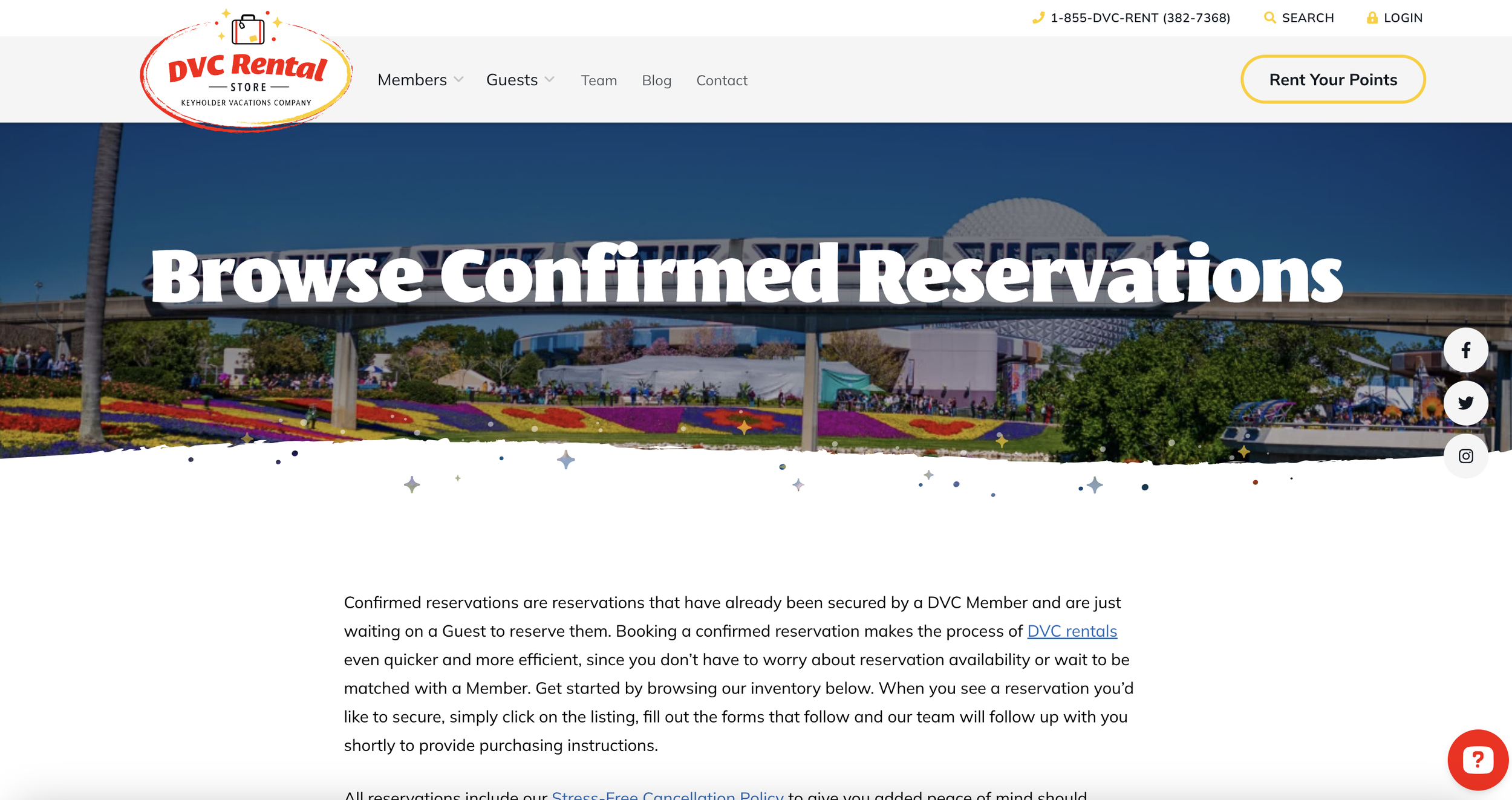Open the Stress-Free Cancellation Policy link

coord(667,795)
